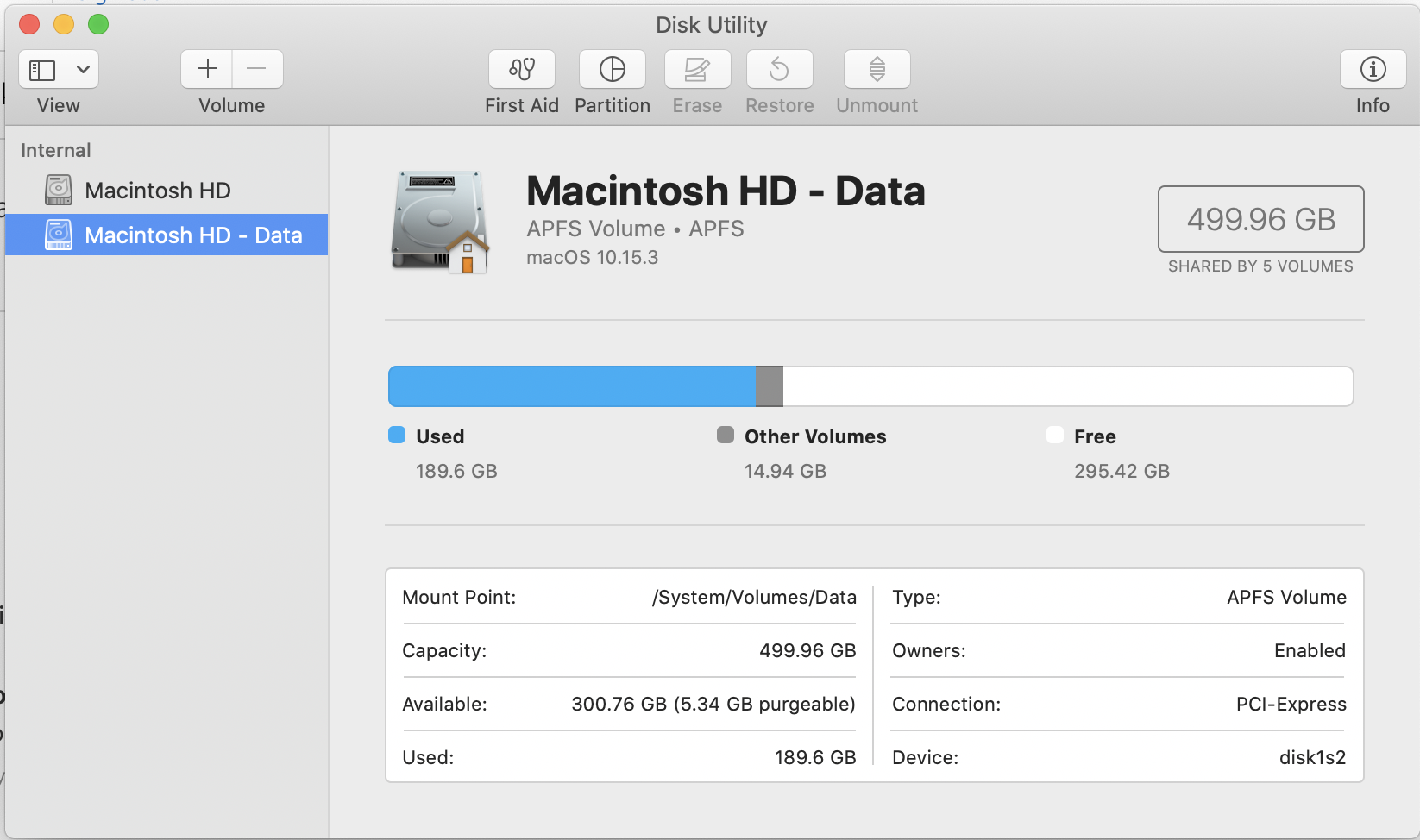Image resolution: width=1420 pixels, height=840 pixels.
Task: Click the Used value '189.6 GB' in table
Action: [815, 758]
